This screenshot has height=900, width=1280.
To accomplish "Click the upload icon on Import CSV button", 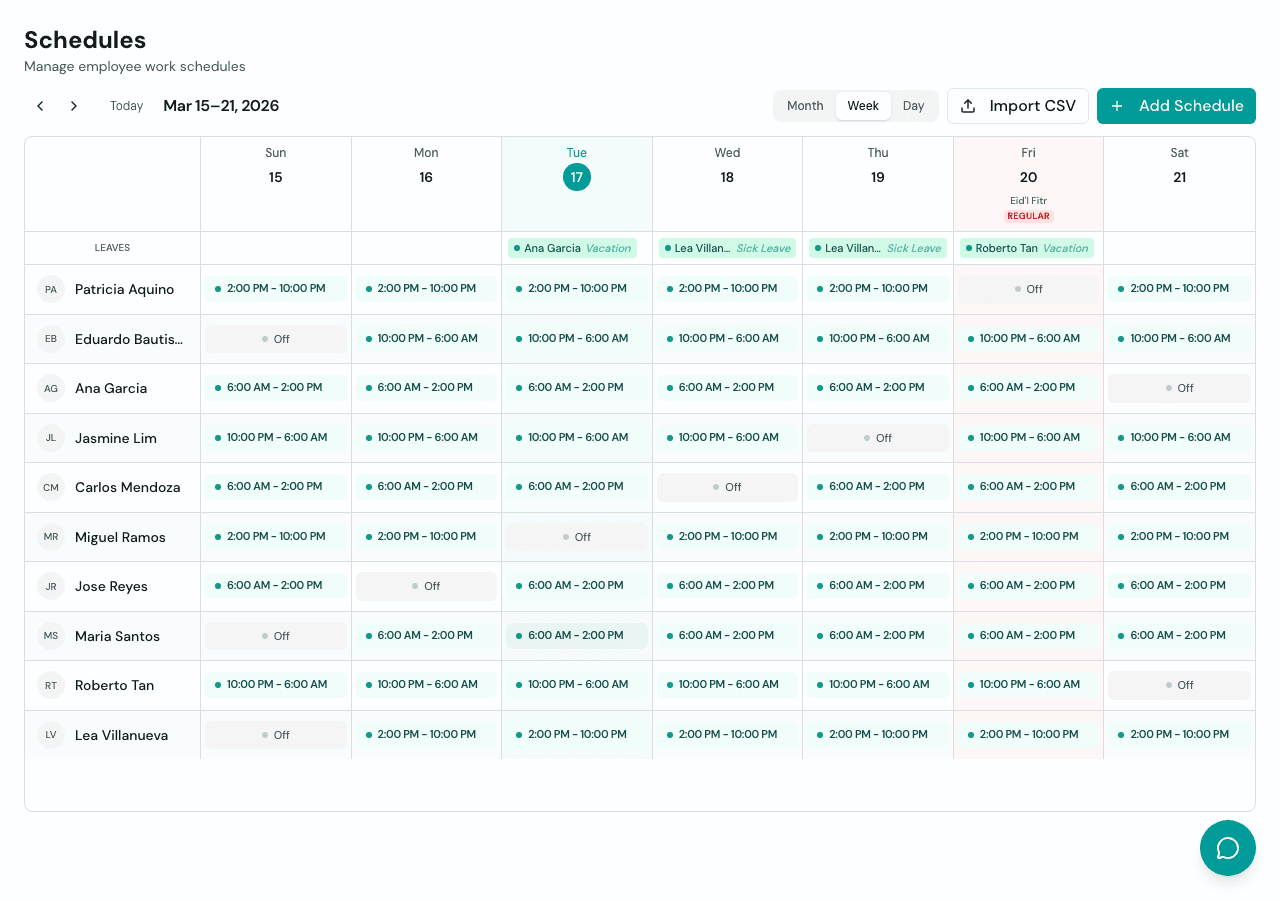I will point(968,105).
